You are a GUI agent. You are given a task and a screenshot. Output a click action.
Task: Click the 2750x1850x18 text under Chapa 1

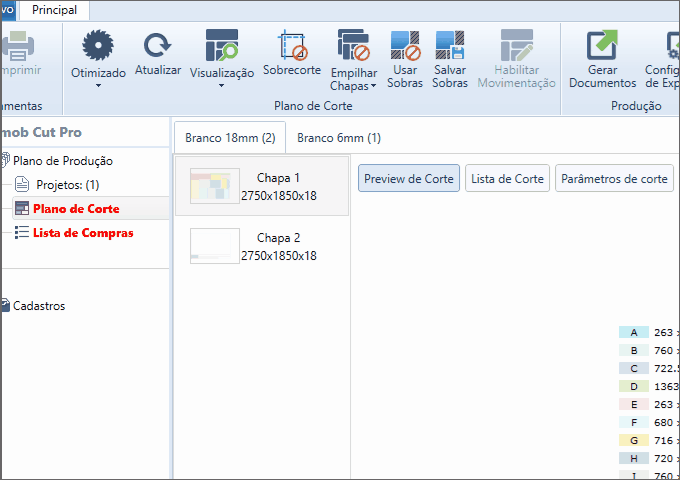coord(279,196)
